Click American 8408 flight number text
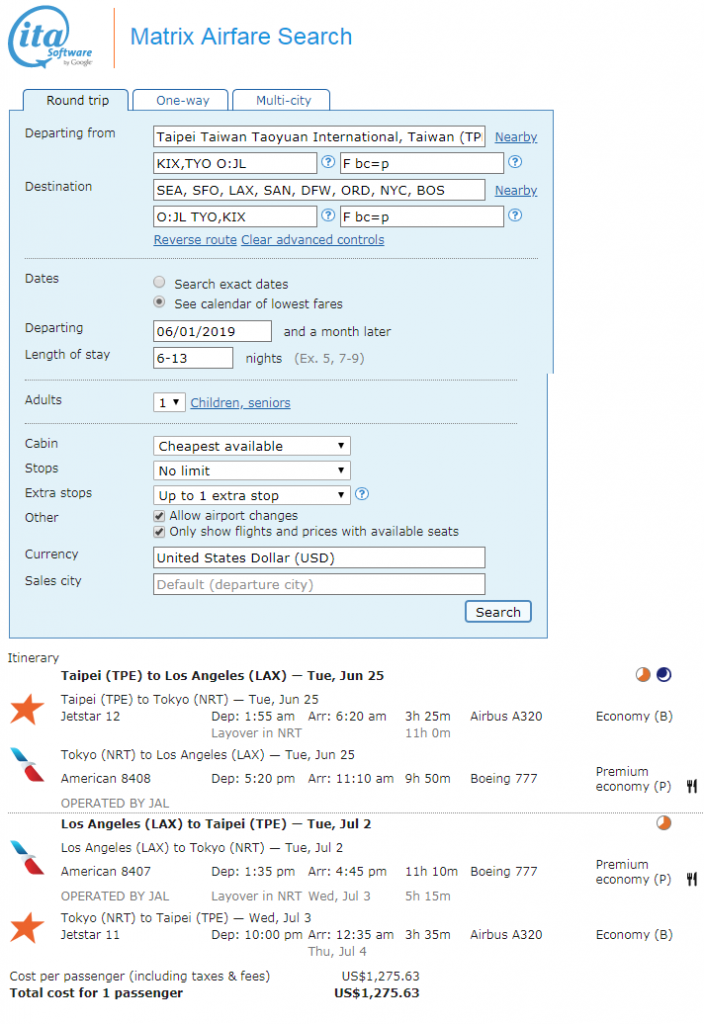Image resolution: width=704 pixels, height=1024 pixels. [106, 778]
